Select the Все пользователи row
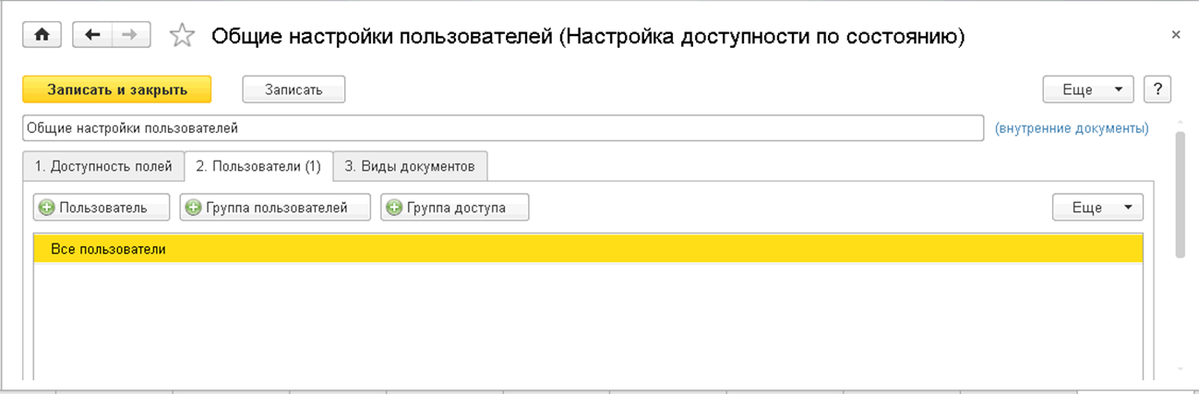Viewport: 1199px width, 394px height. pos(588,249)
